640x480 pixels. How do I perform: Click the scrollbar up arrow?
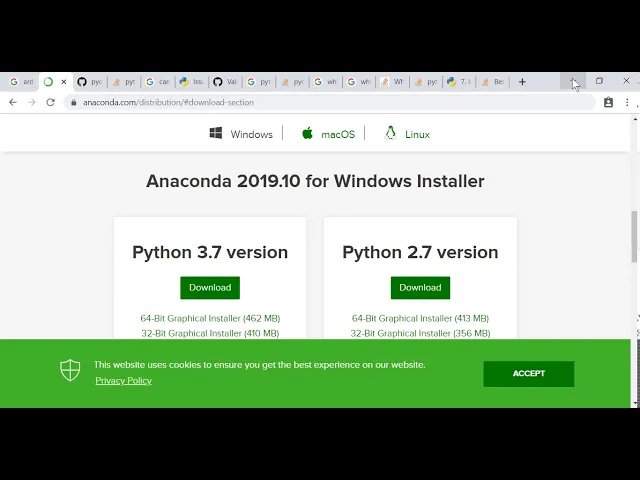pos(635,119)
